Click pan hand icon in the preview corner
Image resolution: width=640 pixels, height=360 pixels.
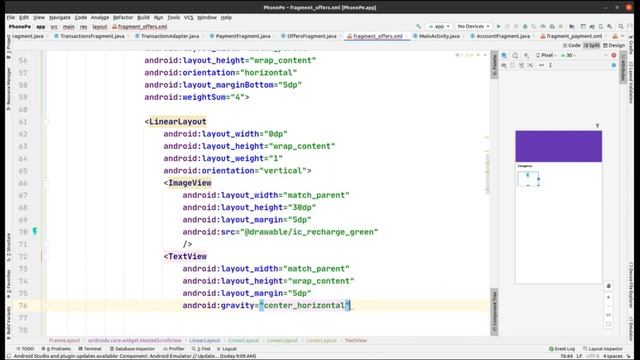click(608, 286)
